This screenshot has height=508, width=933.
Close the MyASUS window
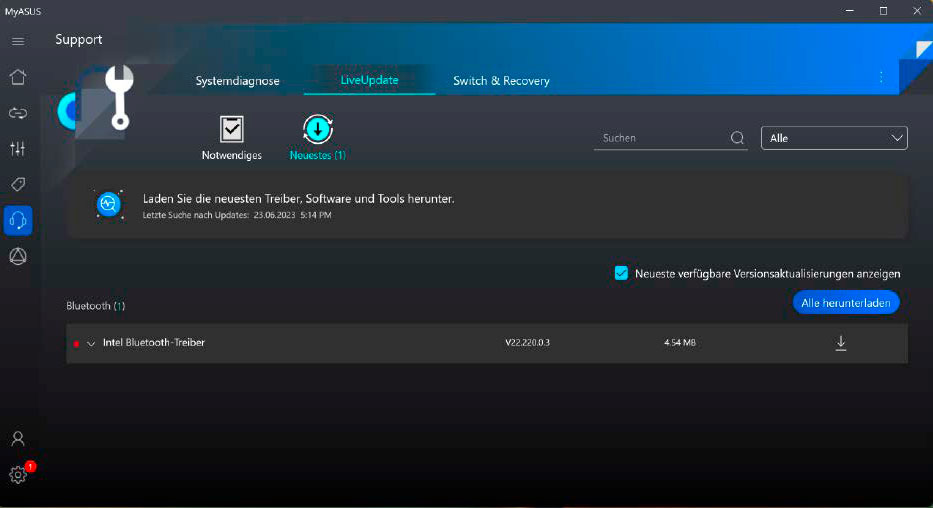[917, 11]
